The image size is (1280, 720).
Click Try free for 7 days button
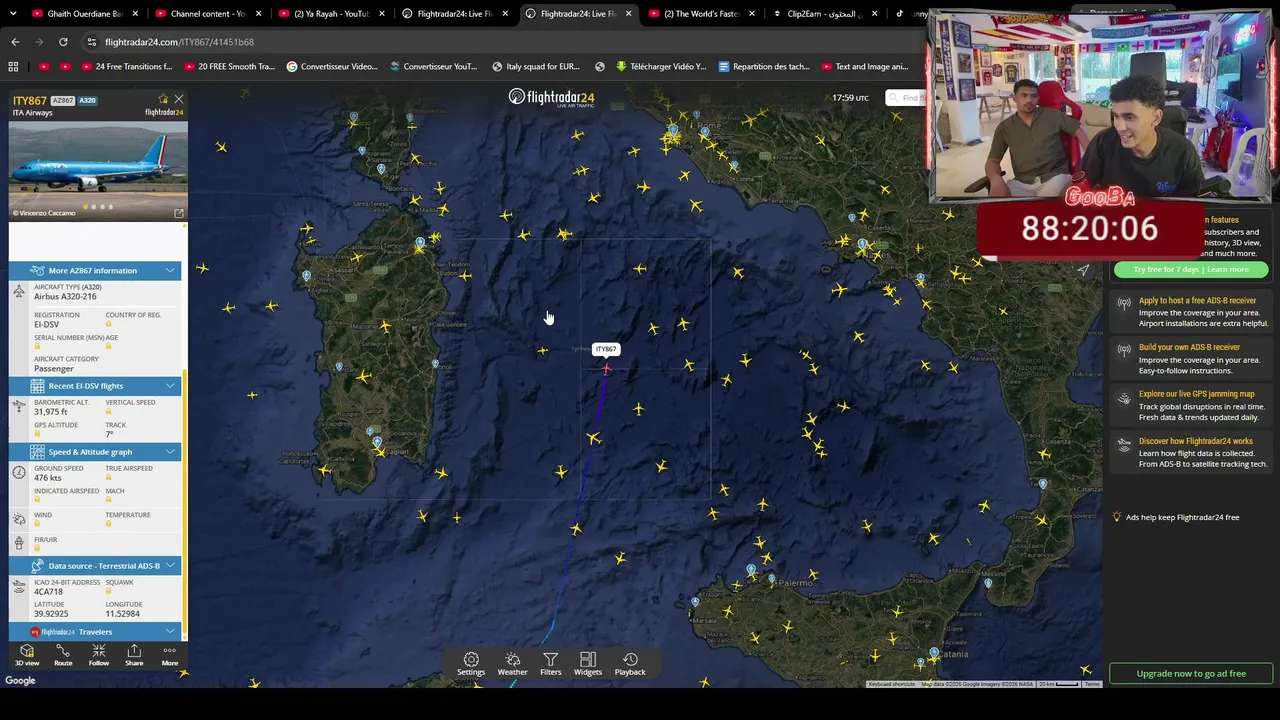[x=1191, y=269]
